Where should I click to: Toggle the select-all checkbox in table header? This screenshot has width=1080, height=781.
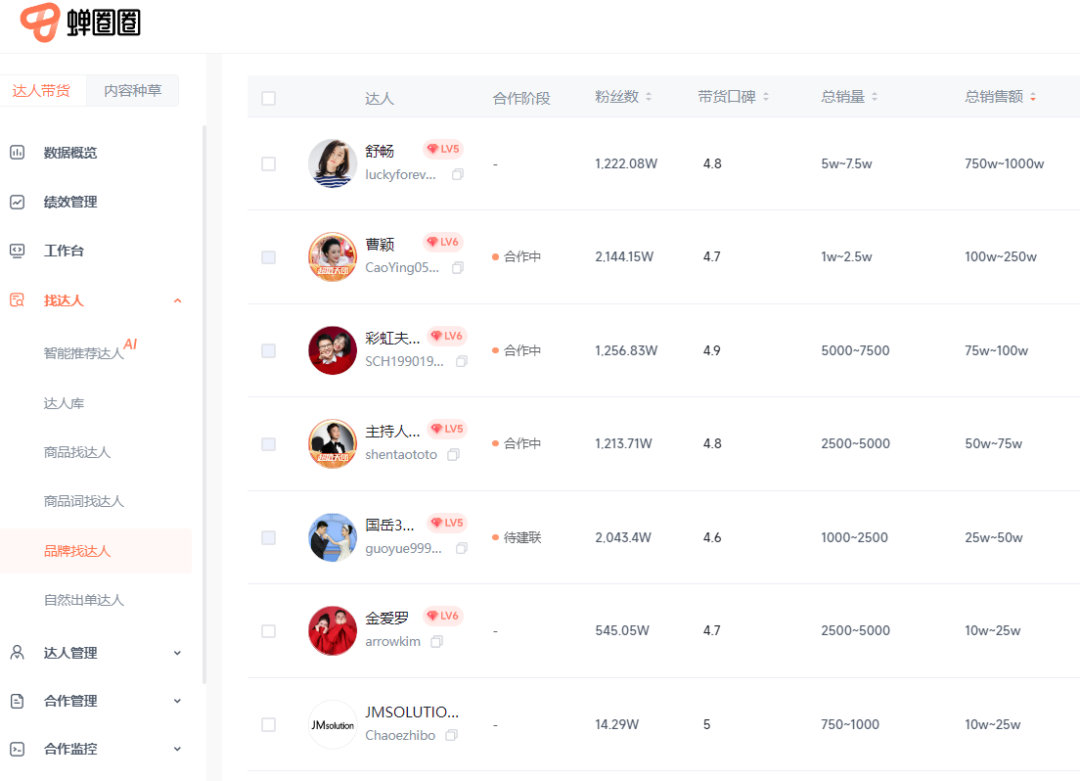click(269, 98)
